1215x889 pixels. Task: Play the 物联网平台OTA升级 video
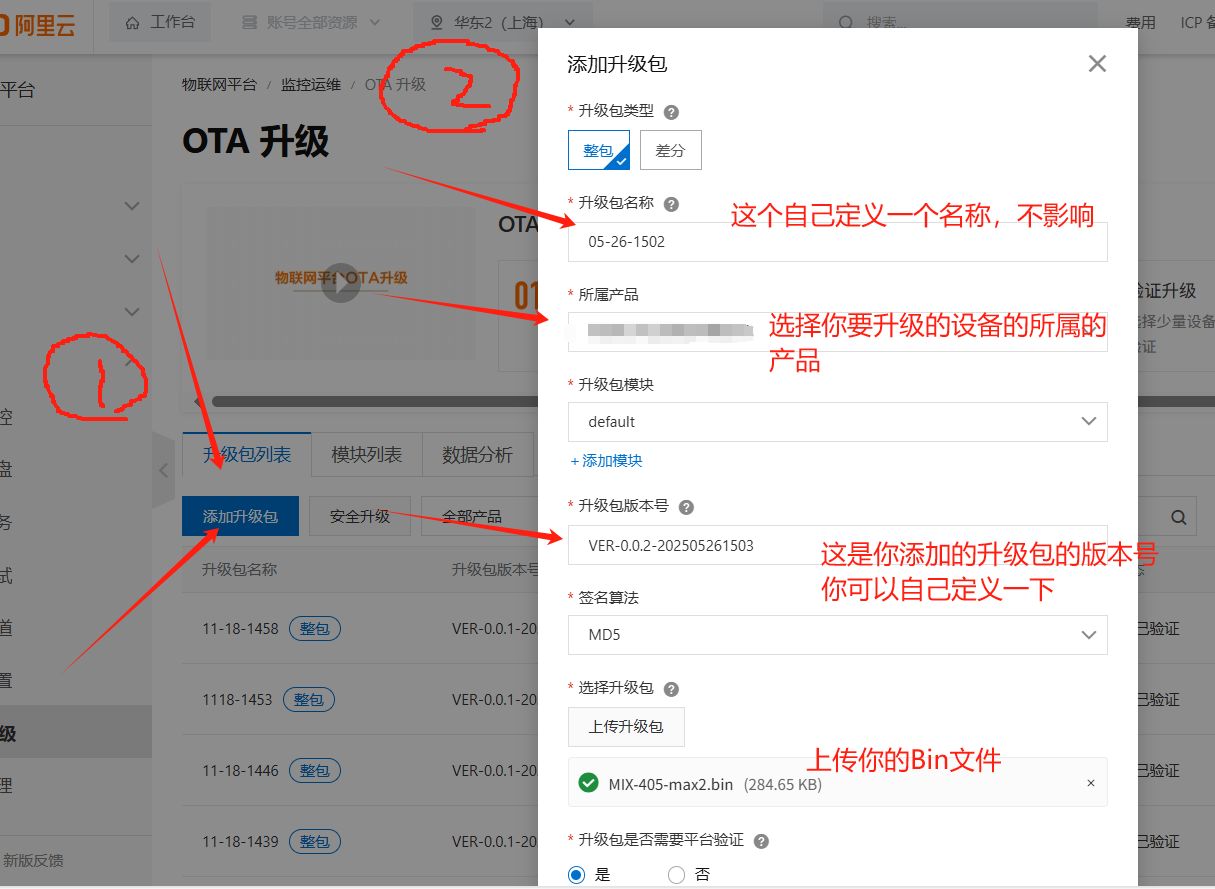coord(341,283)
